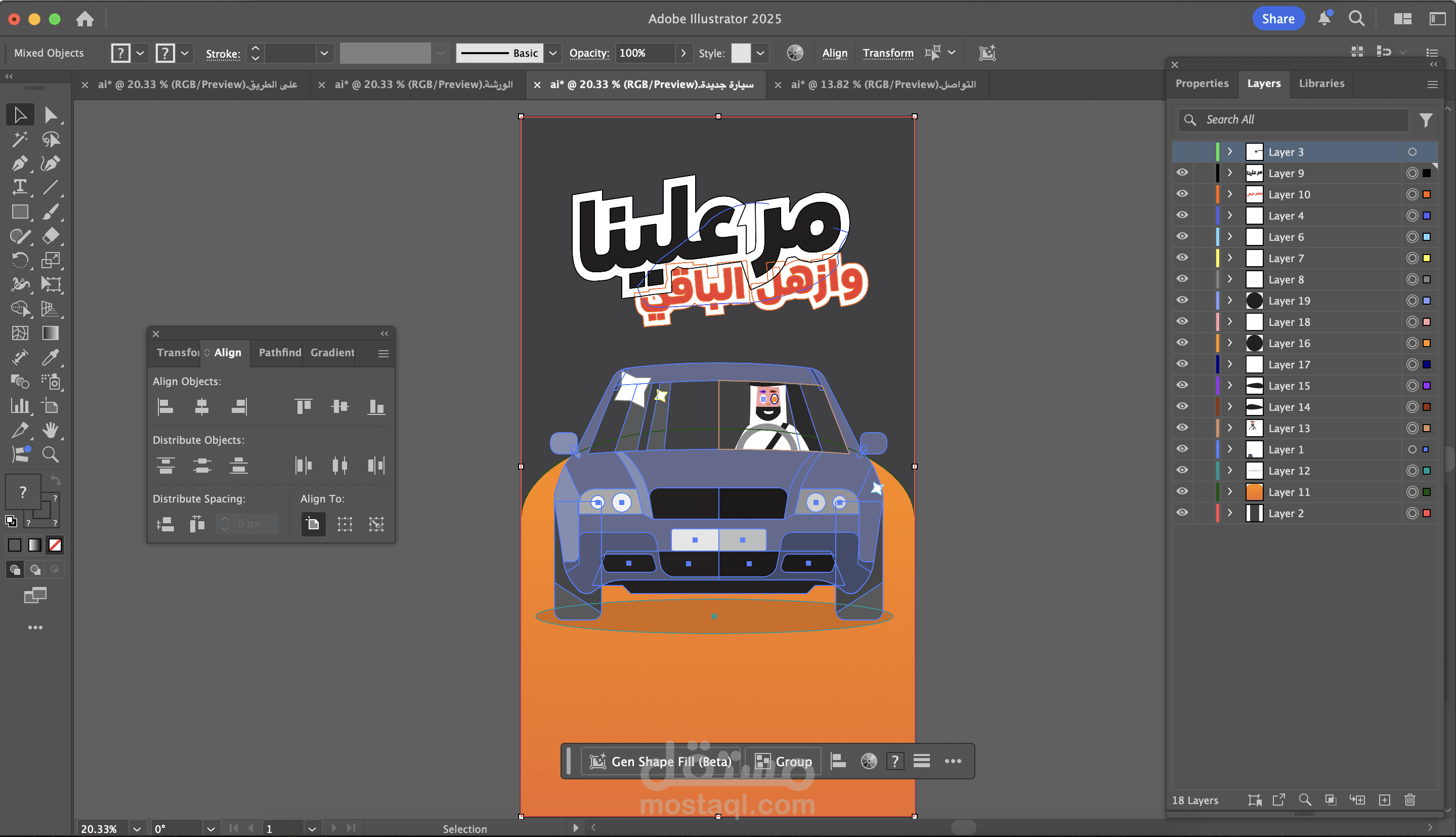Viewport: 1456px width, 837px height.
Task: Click the Share button
Action: (1277, 19)
